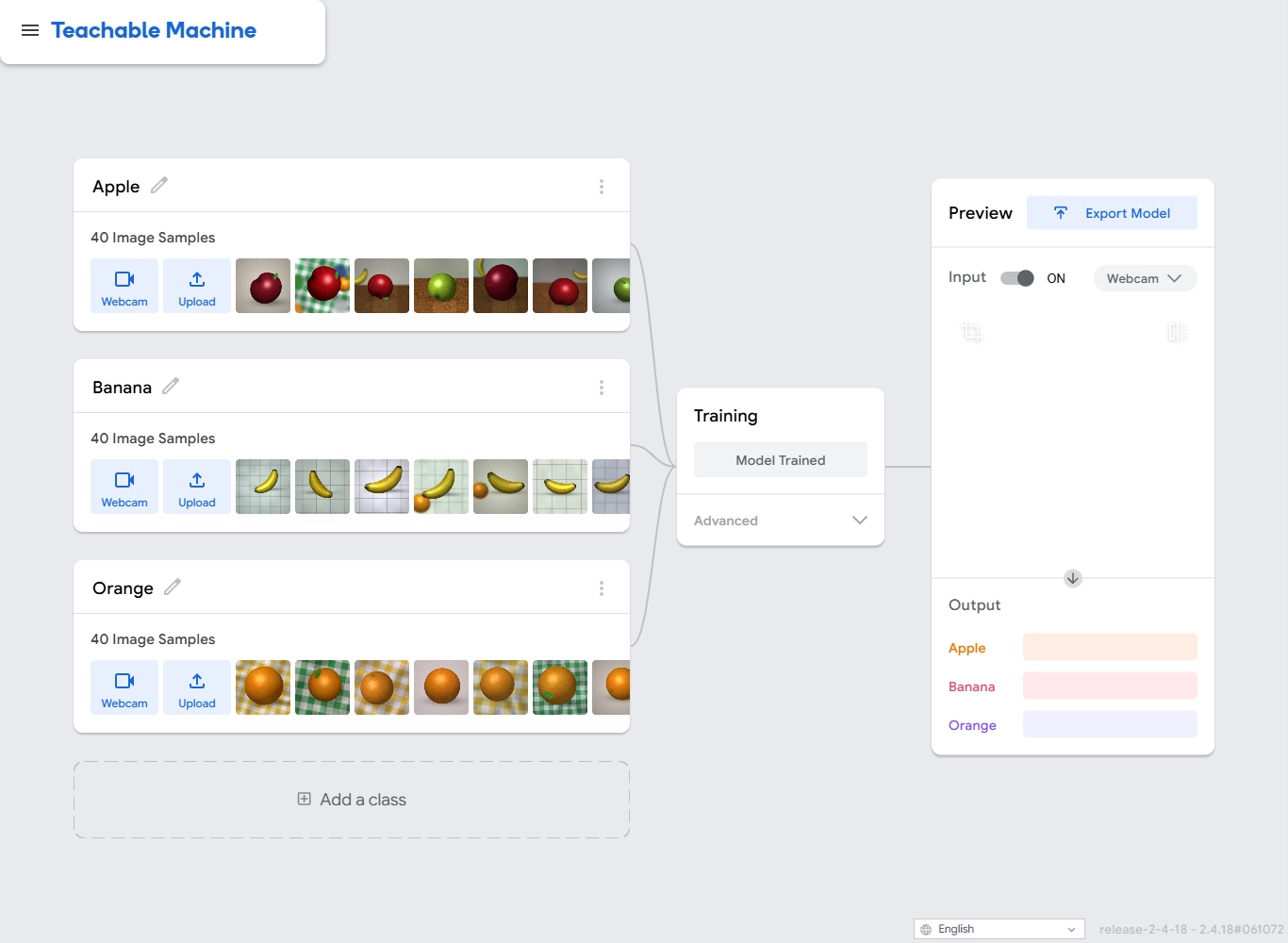Click Webcam button in Apple class

pyautogui.click(x=124, y=286)
